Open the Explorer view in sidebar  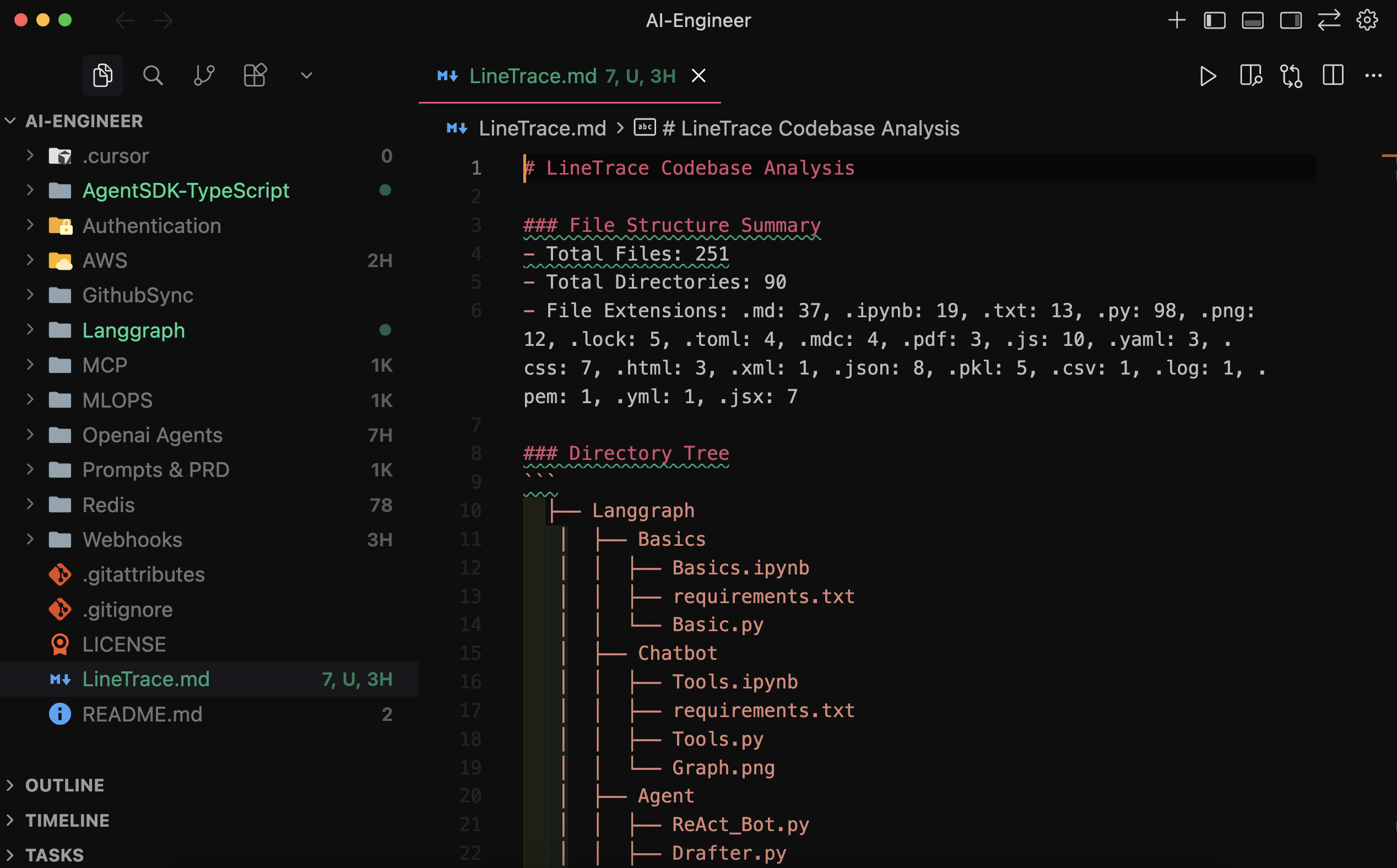pos(103,76)
